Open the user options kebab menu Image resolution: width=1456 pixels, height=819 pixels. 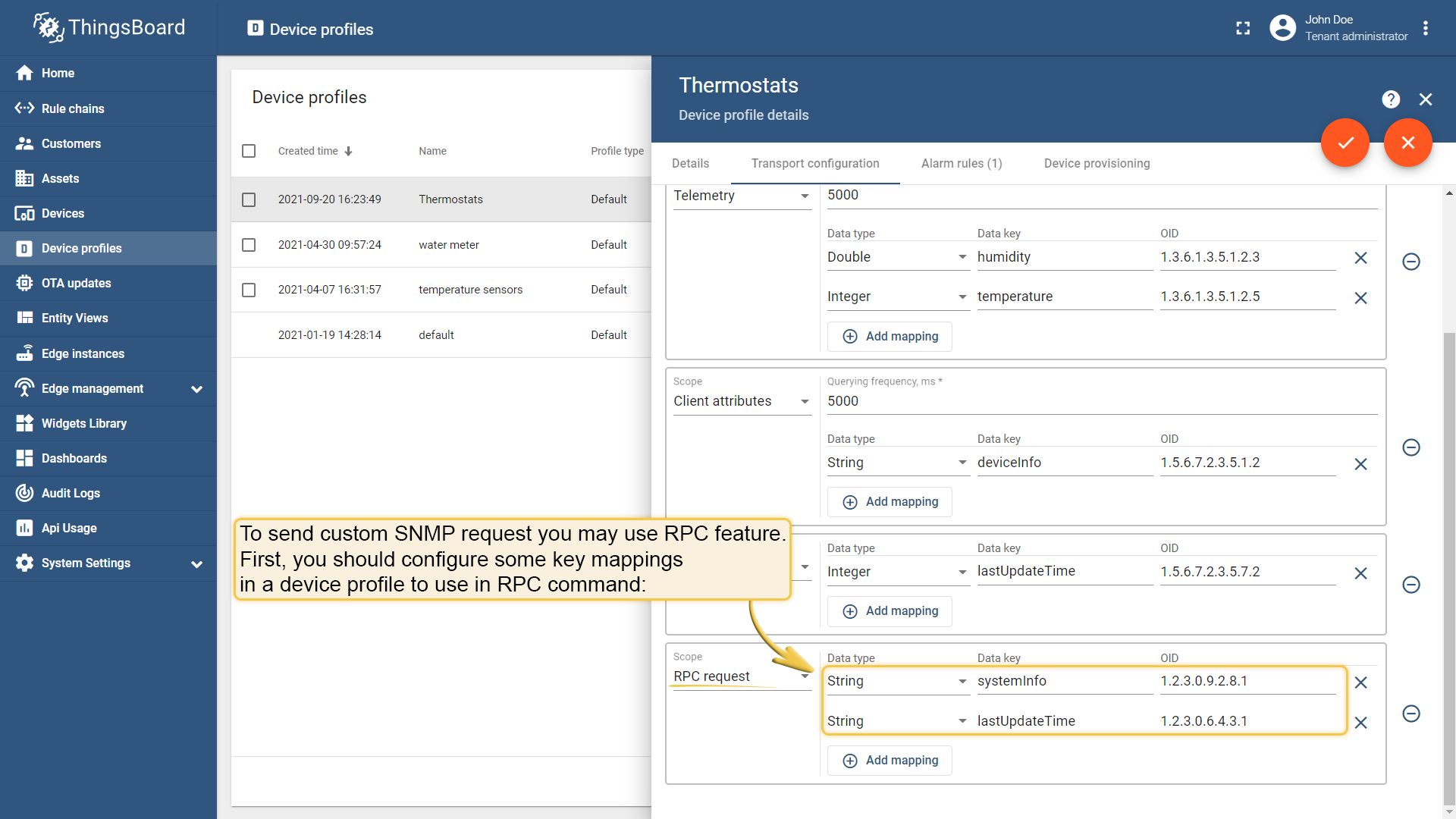point(1426,28)
